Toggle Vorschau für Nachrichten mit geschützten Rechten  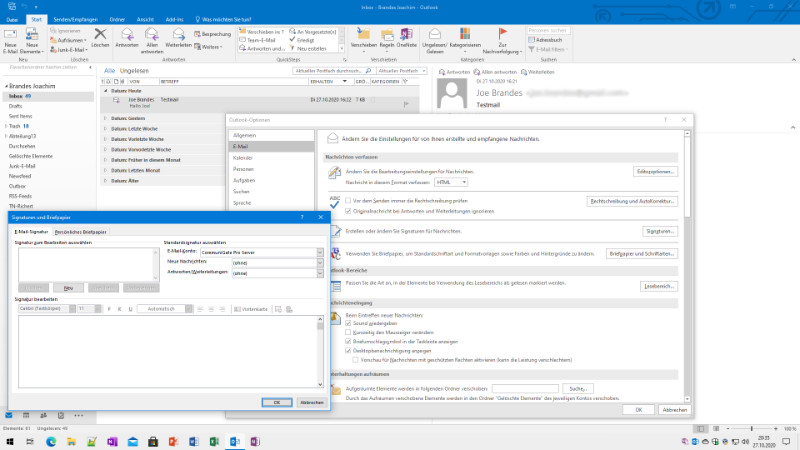tap(356, 360)
